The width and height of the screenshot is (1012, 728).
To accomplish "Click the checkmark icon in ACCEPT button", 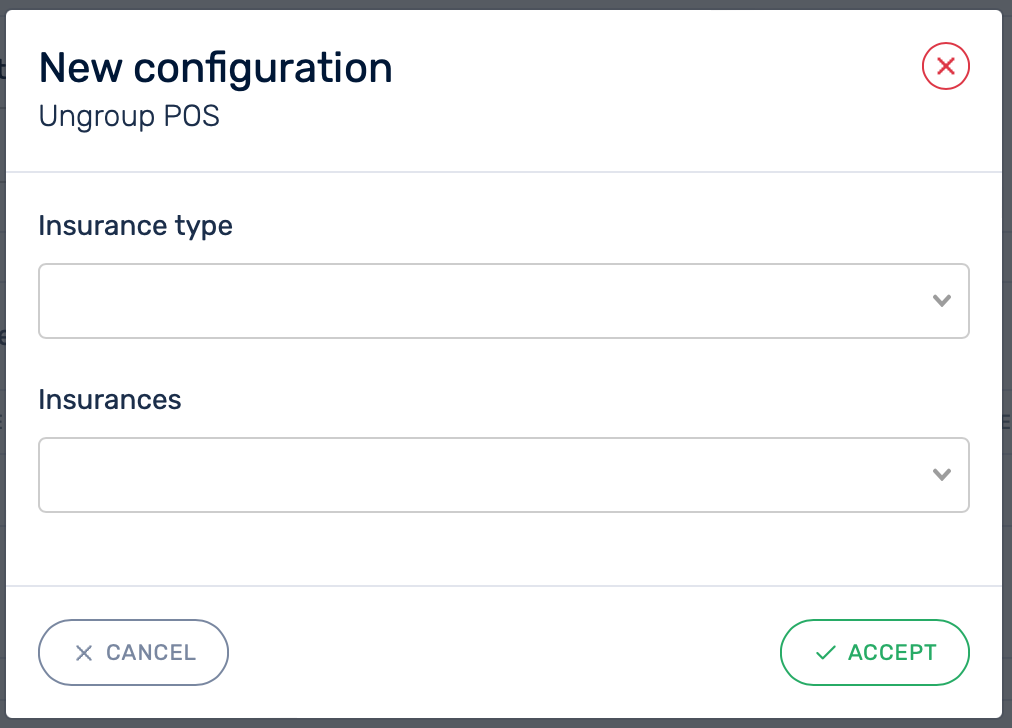I will pos(825,653).
